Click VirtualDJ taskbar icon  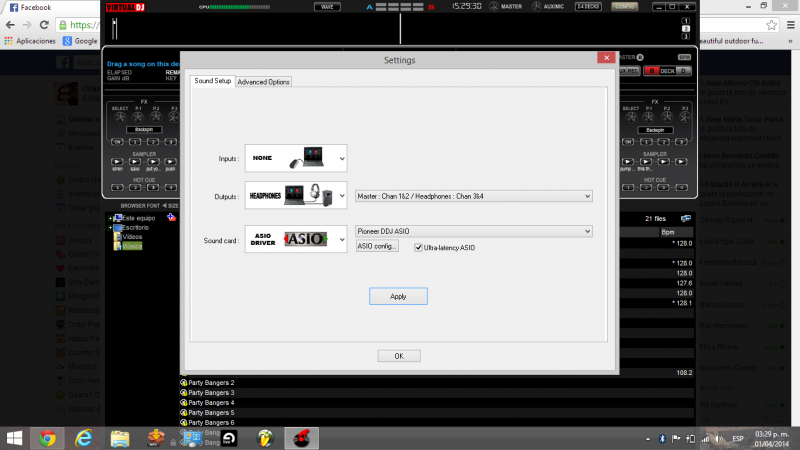click(x=302, y=438)
